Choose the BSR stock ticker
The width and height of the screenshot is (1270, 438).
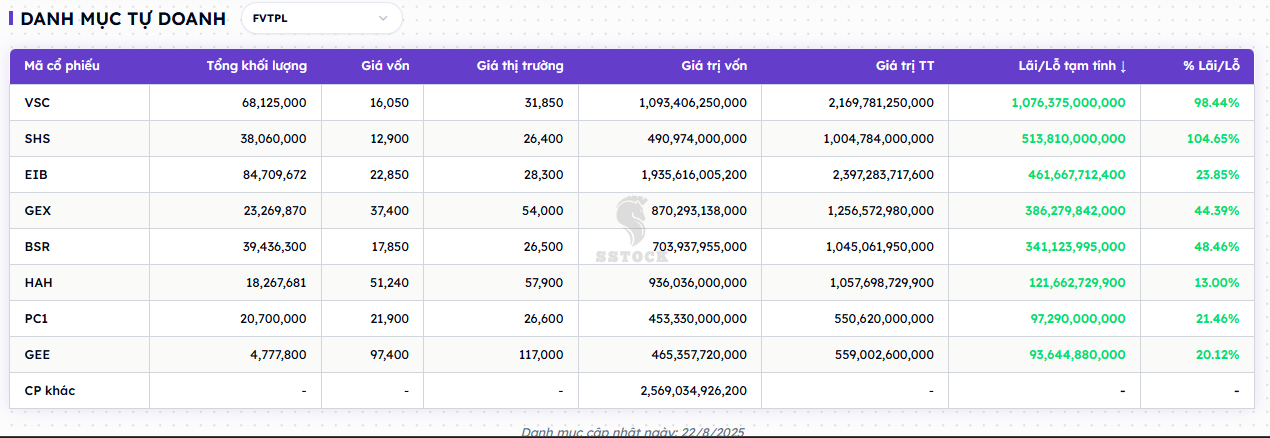click(x=36, y=247)
